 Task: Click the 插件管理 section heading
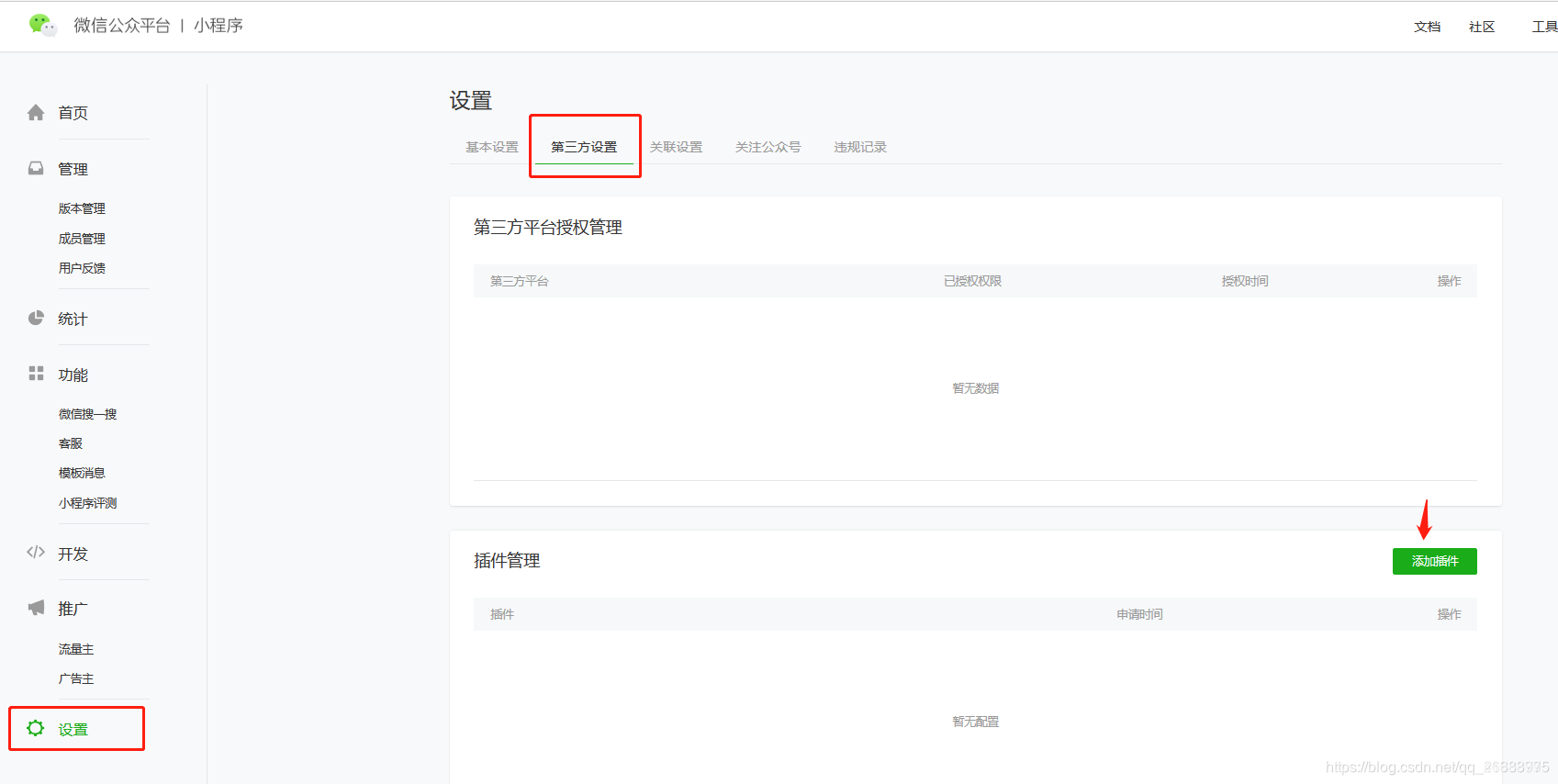[507, 561]
